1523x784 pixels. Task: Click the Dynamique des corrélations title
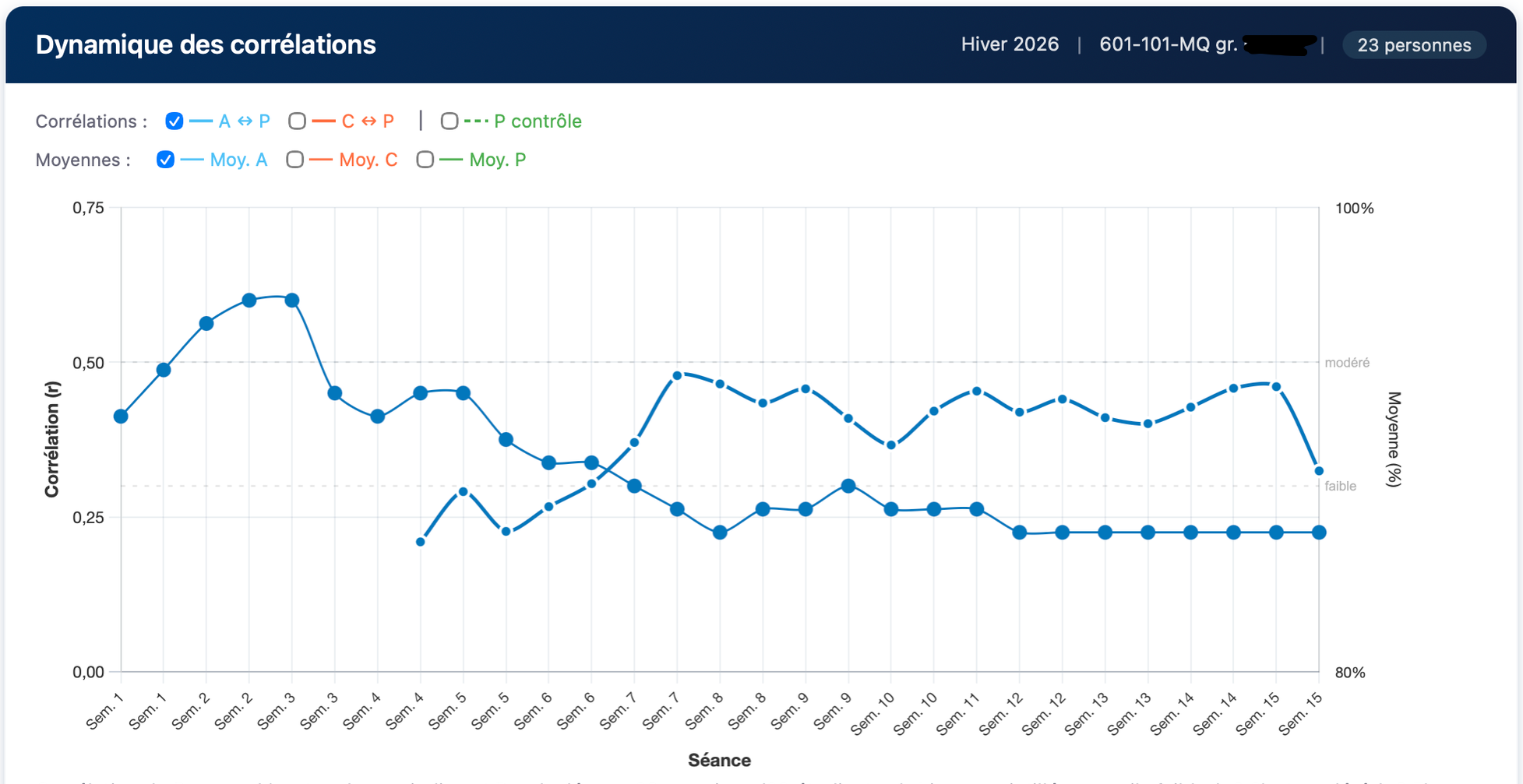[x=206, y=44]
